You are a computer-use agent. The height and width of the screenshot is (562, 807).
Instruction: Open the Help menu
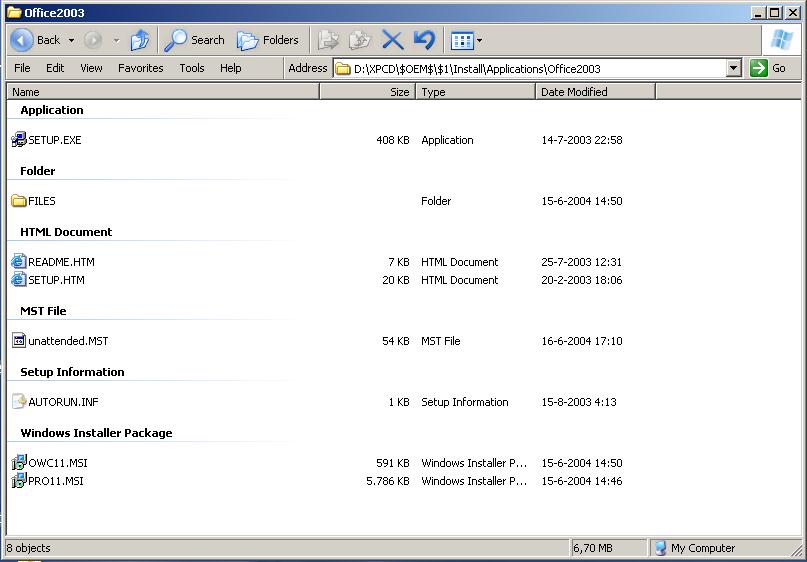(x=231, y=68)
